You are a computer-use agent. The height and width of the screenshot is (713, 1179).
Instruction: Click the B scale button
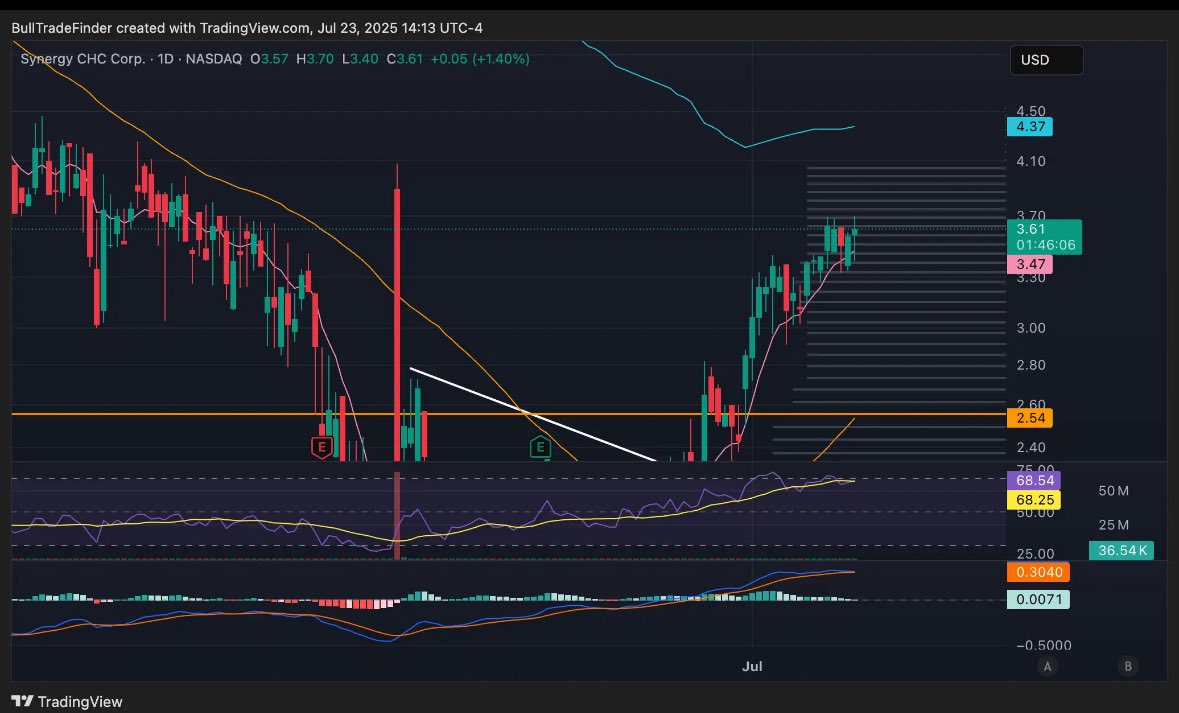coord(1127,666)
